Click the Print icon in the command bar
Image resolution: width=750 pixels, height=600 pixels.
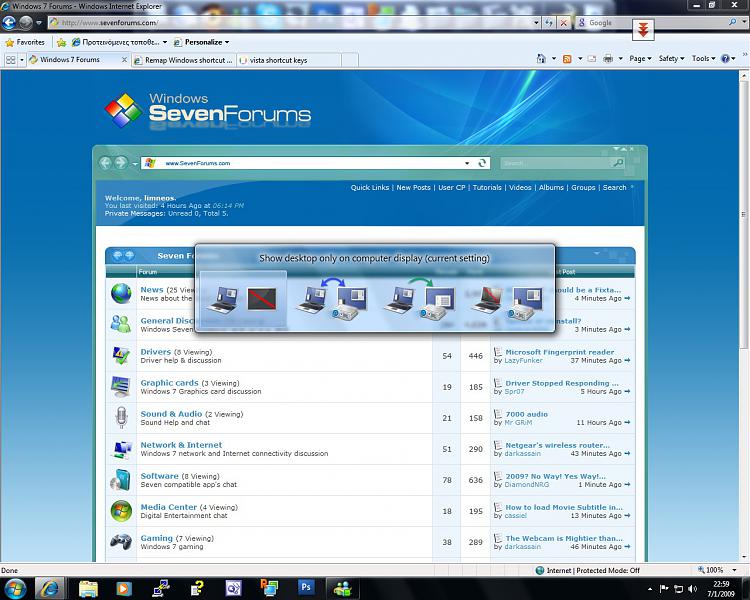pyautogui.click(x=608, y=59)
